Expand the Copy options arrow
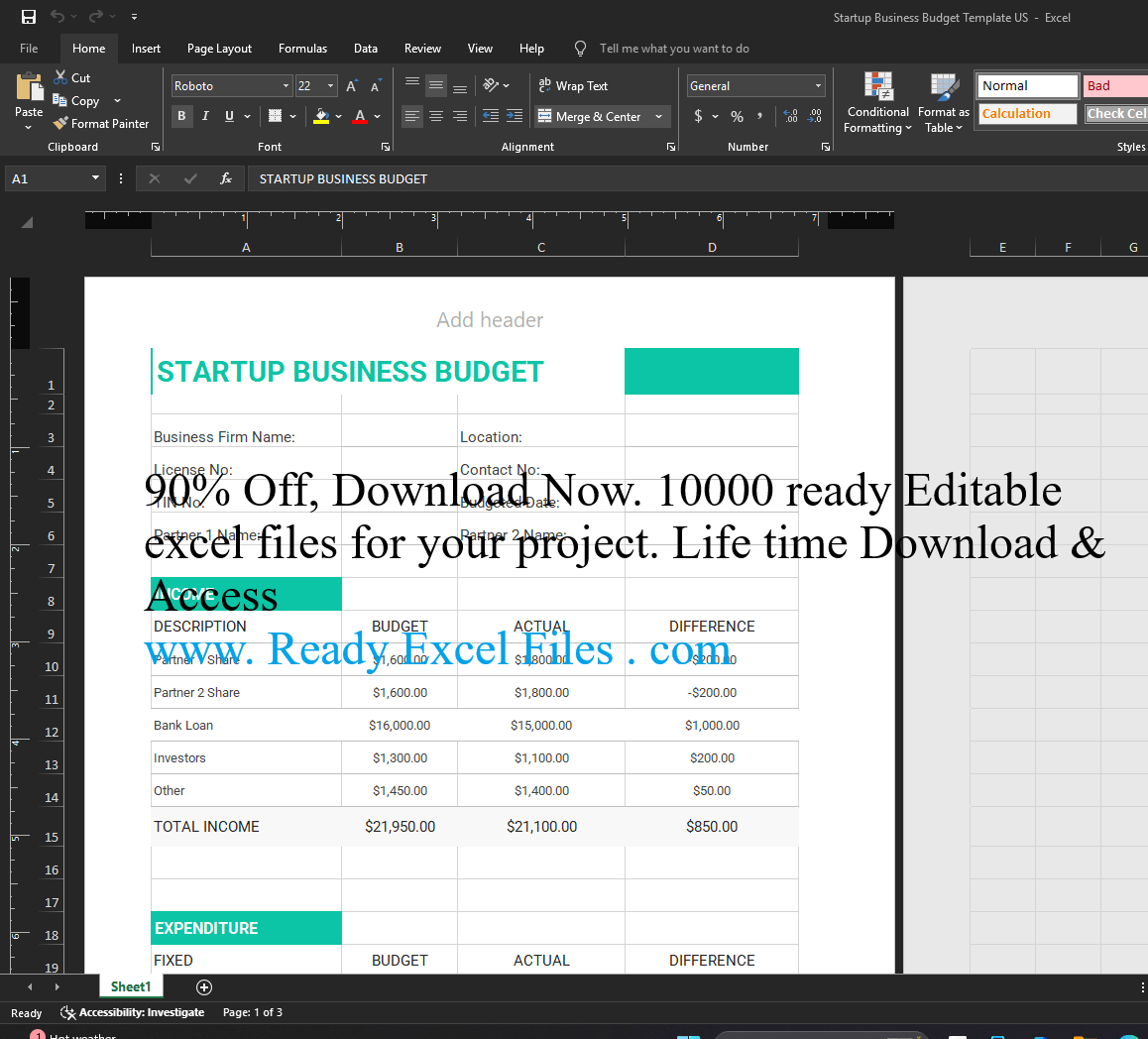1148x1039 pixels. pyautogui.click(x=117, y=100)
